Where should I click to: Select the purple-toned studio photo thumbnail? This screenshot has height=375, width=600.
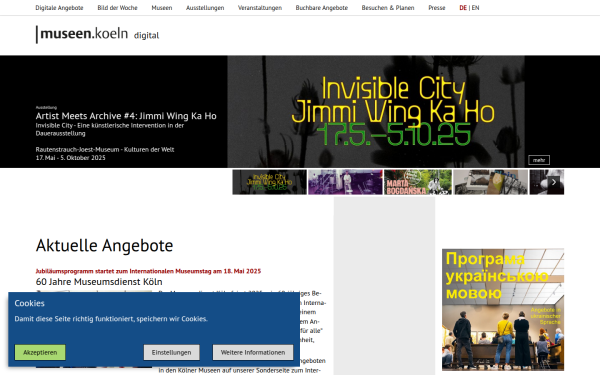click(x=345, y=182)
